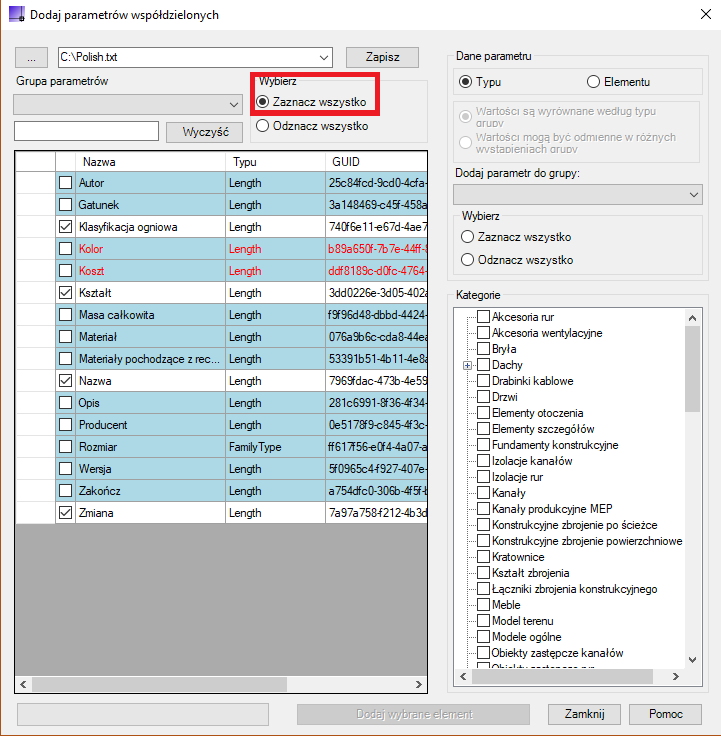Check the Modele ogólne category
Screen dimensions: 721x736
483,636
